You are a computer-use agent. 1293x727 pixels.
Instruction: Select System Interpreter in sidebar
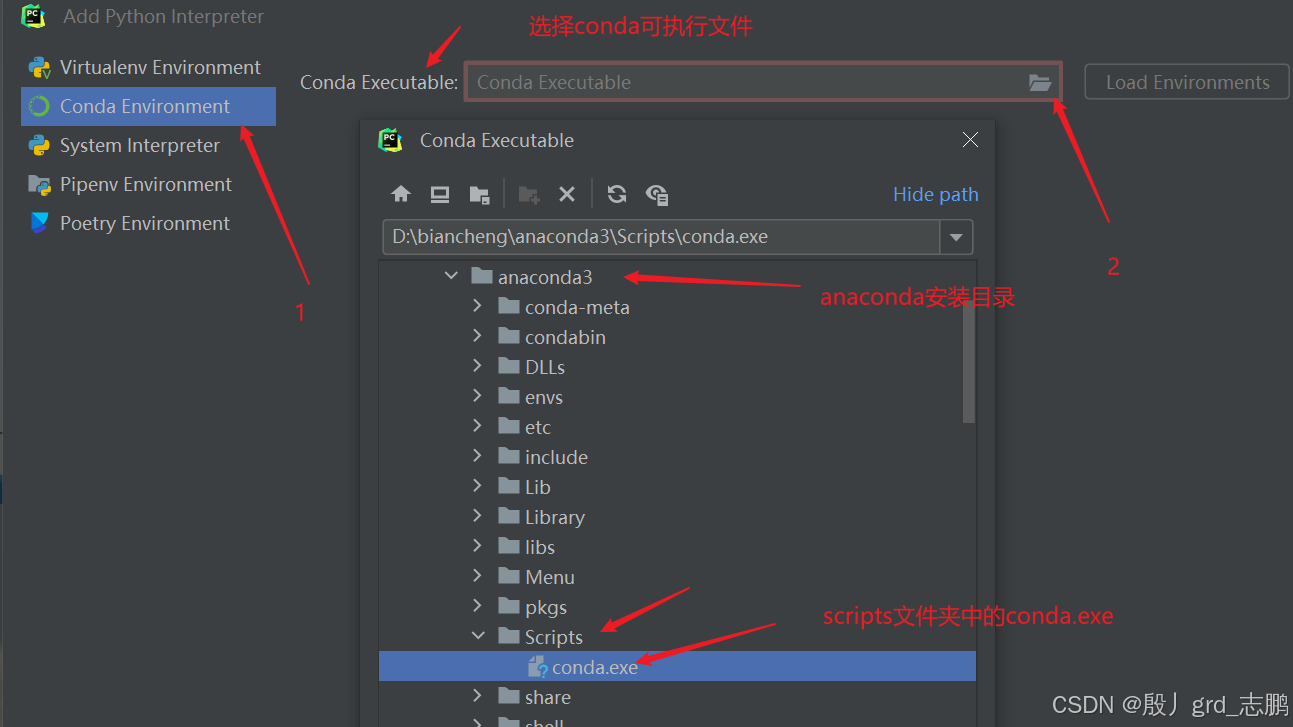click(148, 145)
